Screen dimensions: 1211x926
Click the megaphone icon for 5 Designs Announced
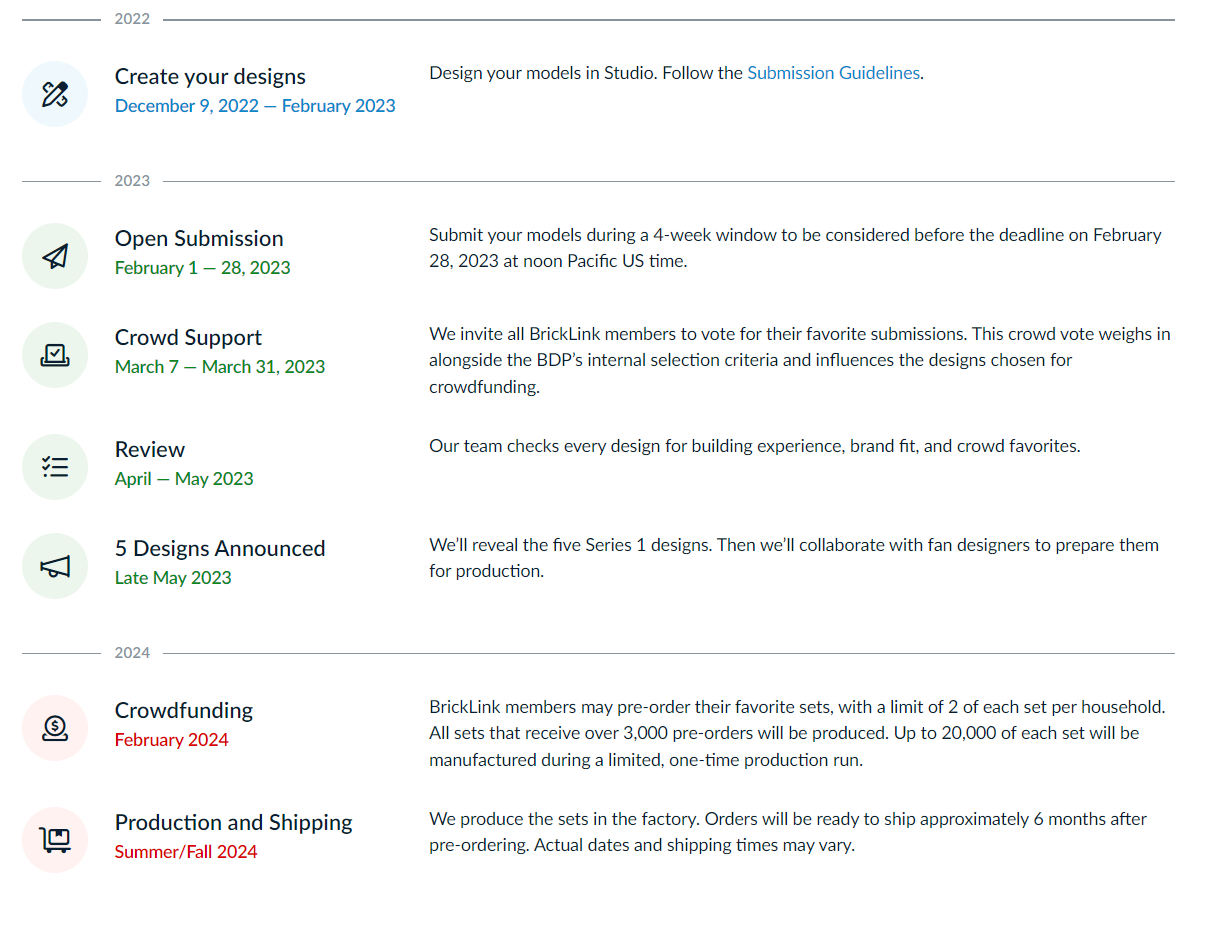point(55,566)
